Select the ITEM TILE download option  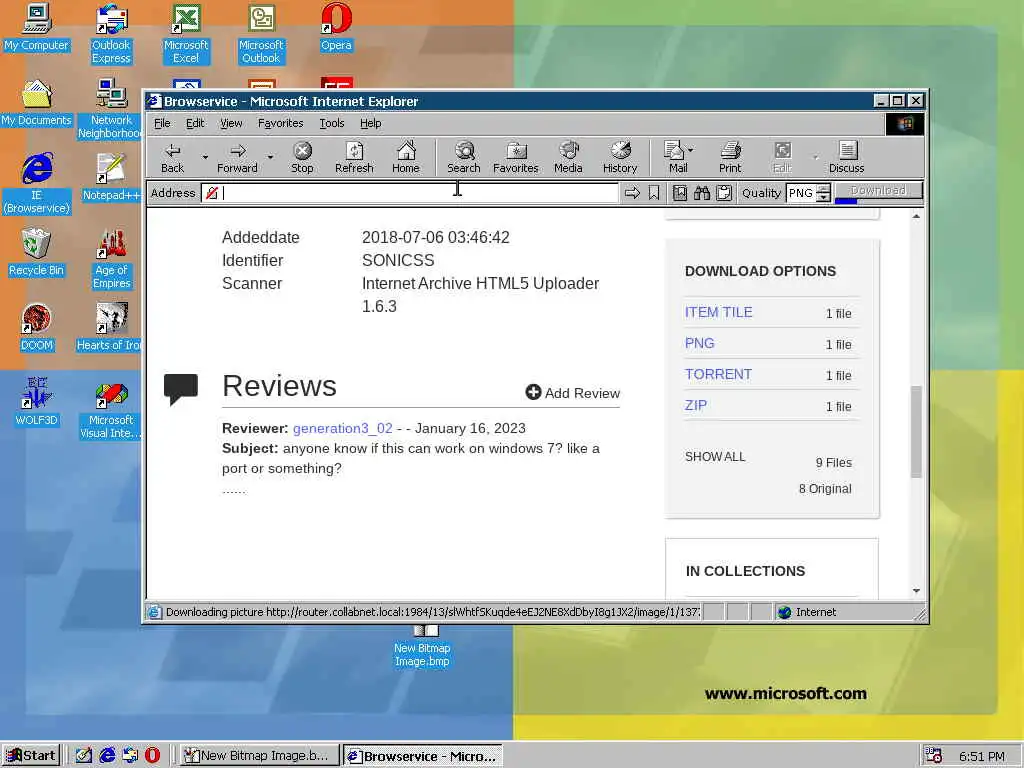tap(718, 312)
